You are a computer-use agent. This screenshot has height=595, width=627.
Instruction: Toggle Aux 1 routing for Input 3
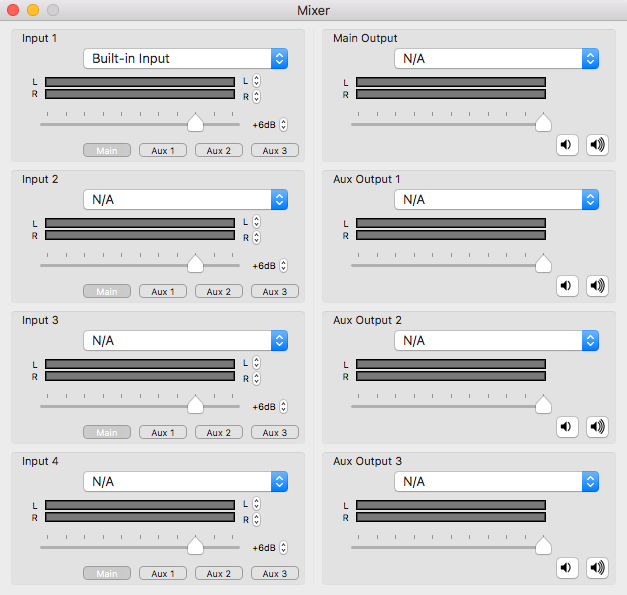[163, 433]
